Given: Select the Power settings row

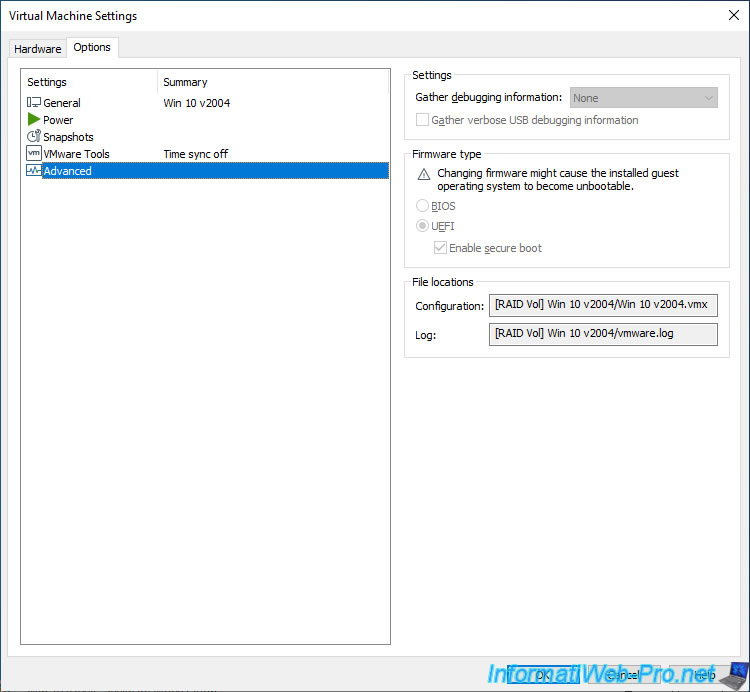Looking at the screenshot, I should (207, 120).
